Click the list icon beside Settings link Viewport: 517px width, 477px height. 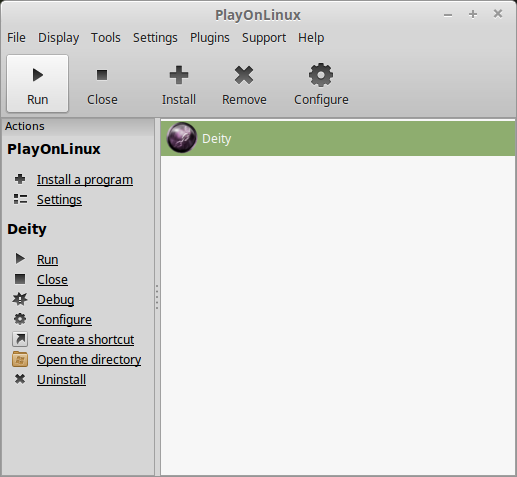point(20,199)
